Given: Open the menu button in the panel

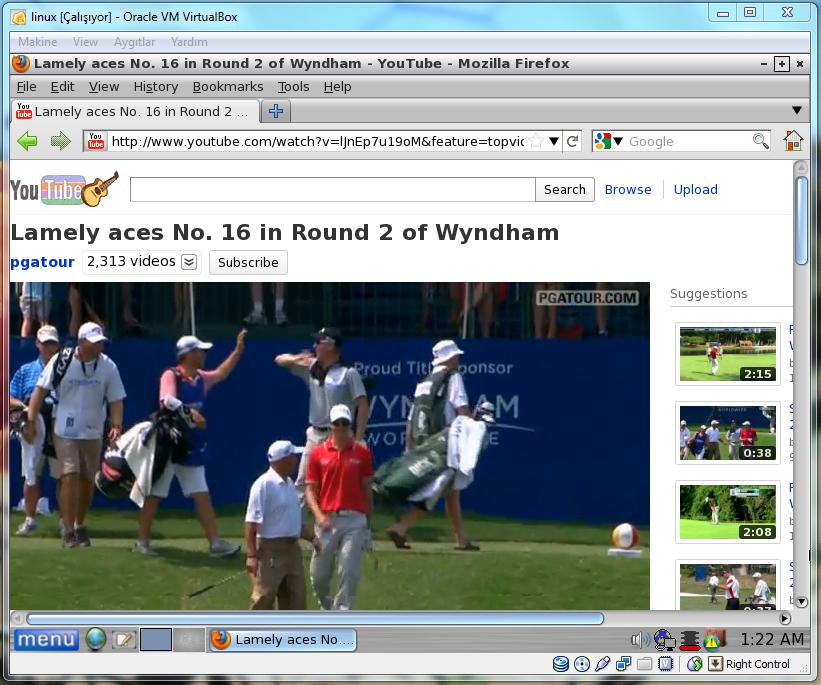Looking at the screenshot, I should tap(46, 639).
